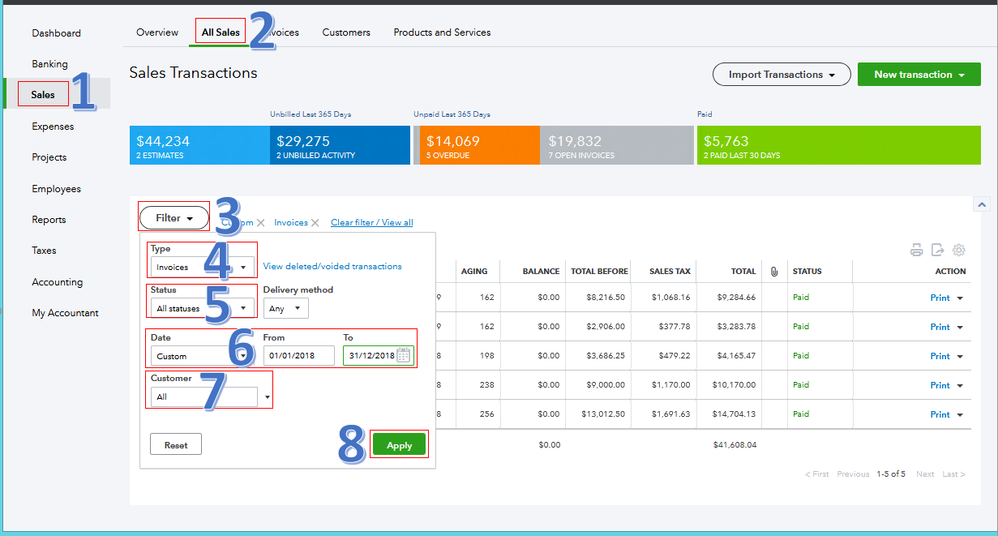Viewport: 998px width, 536px height.
Task: Click the Previous page link
Action: [853, 474]
